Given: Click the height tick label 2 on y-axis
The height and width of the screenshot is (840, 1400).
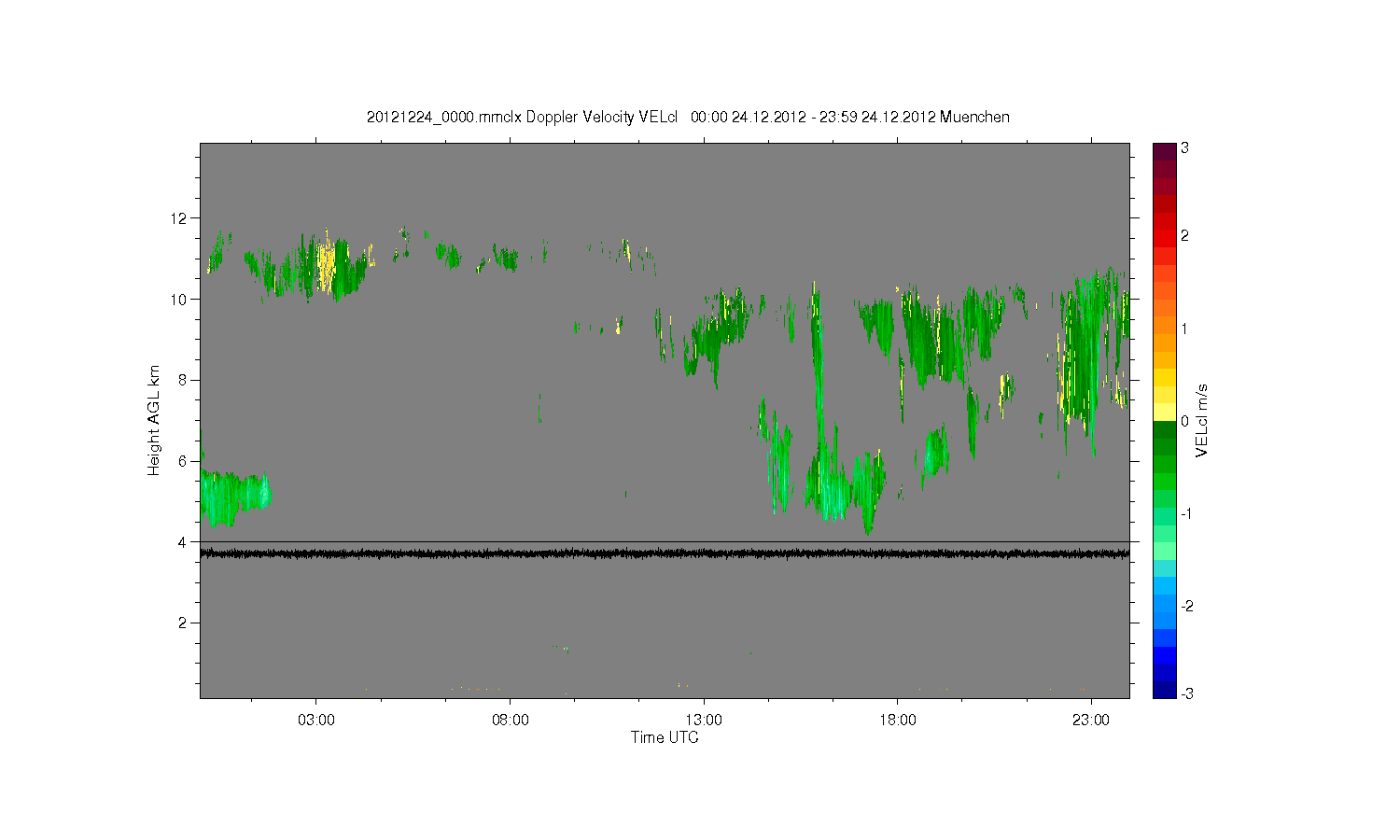Looking at the screenshot, I should pos(183,623).
